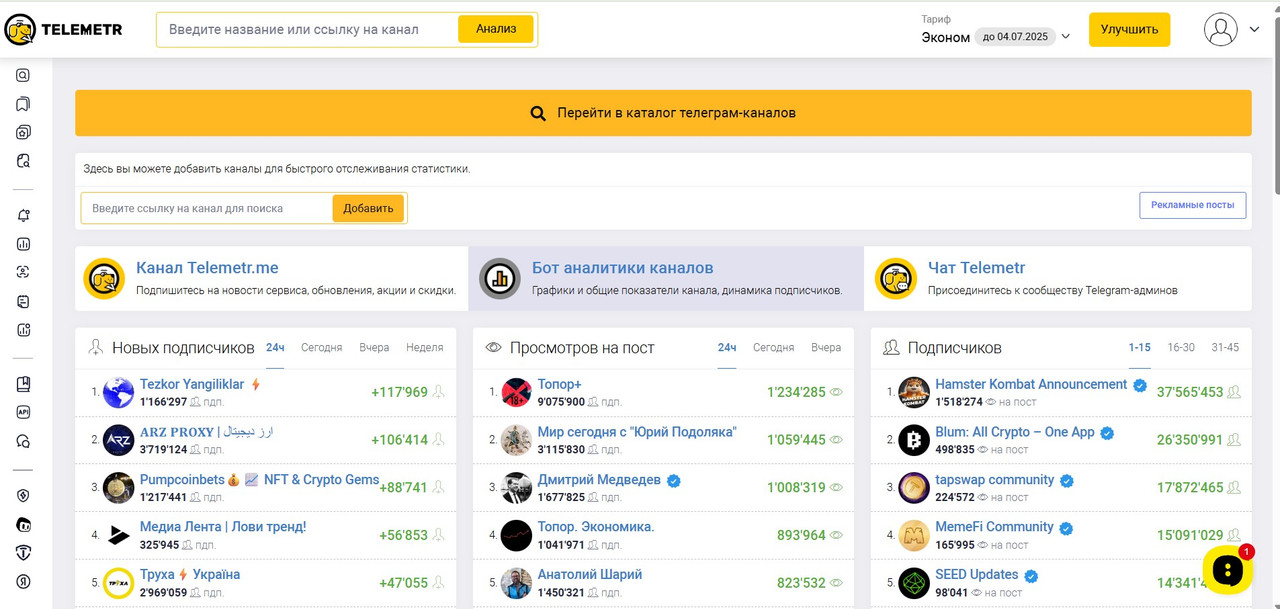
Task: Click the black mask face icon in sidebar
Action: click(23, 524)
